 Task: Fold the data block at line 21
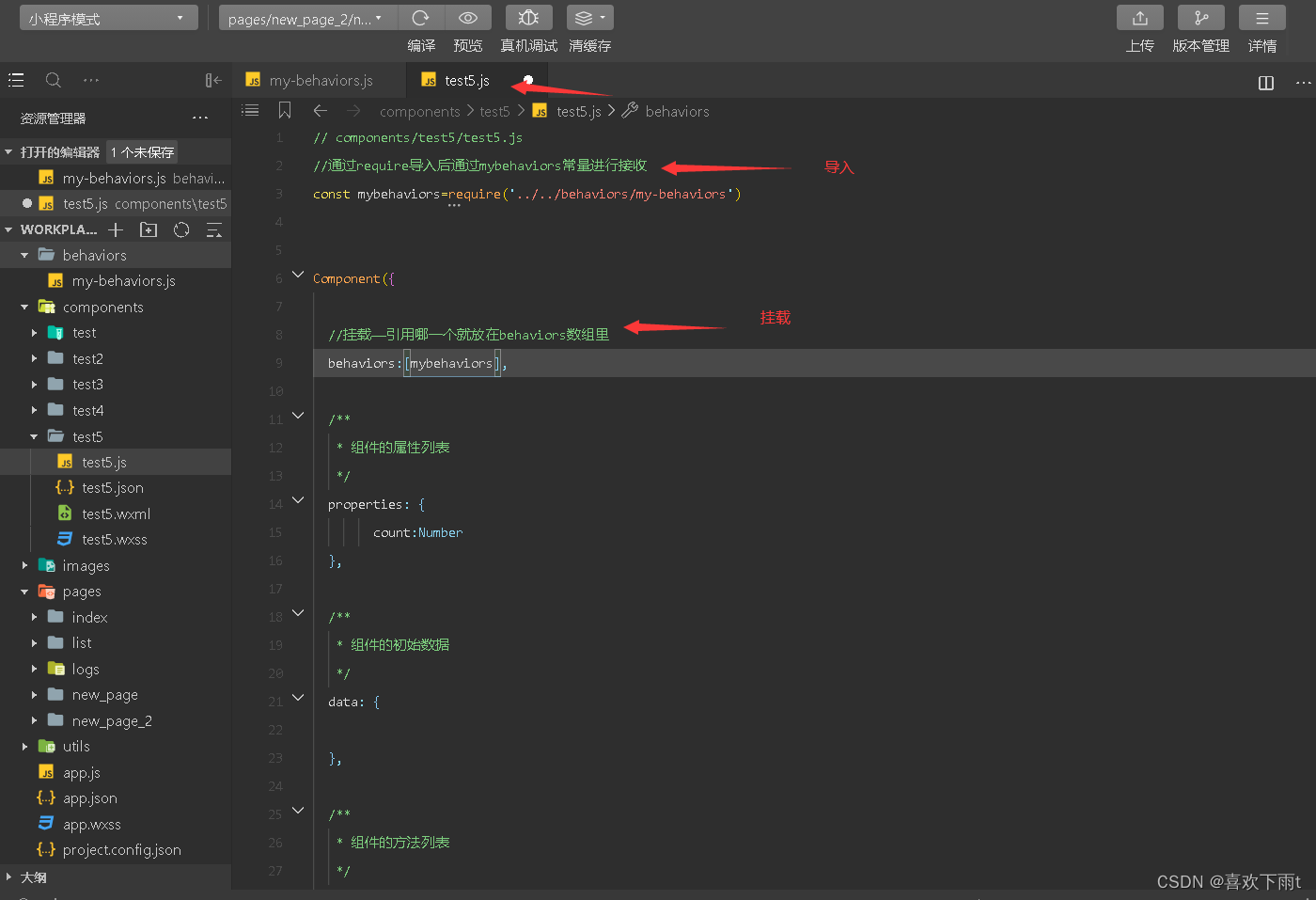point(298,698)
